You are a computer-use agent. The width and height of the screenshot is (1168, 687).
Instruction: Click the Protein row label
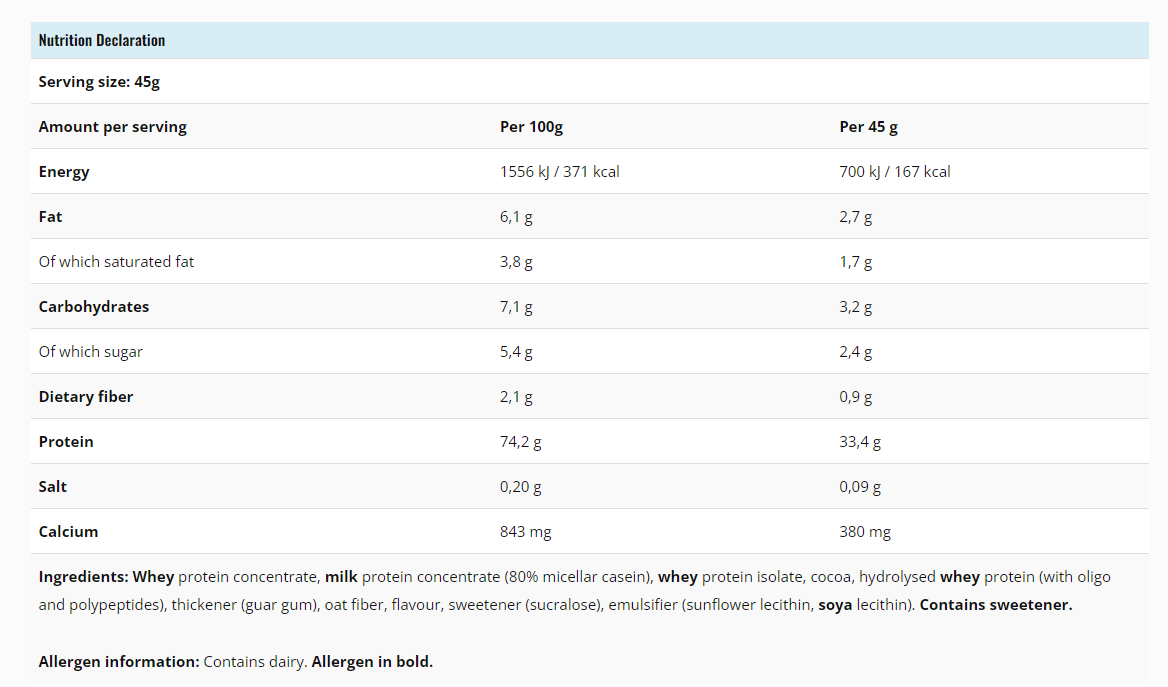66,442
